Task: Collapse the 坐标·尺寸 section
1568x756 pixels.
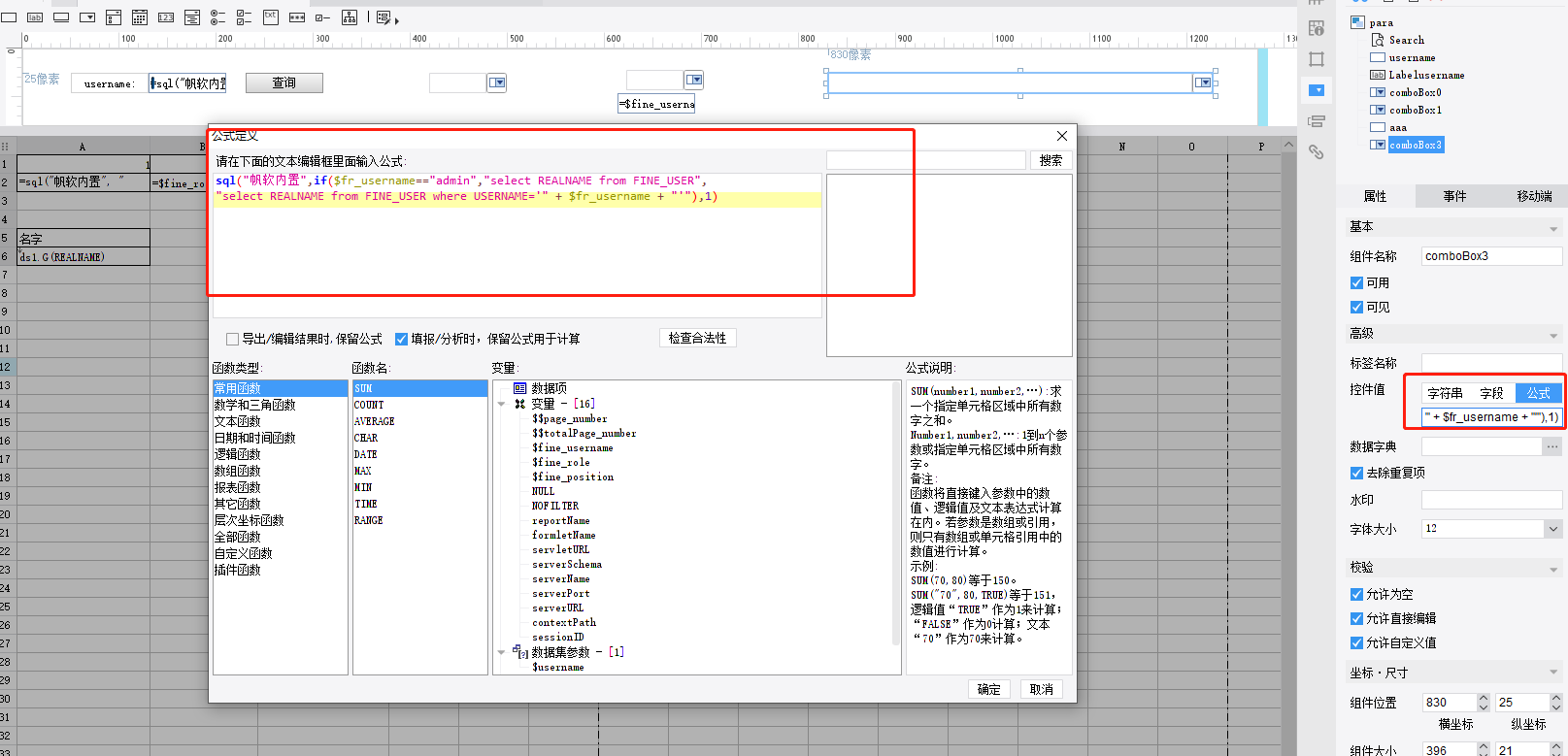Action: coord(1553,672)
